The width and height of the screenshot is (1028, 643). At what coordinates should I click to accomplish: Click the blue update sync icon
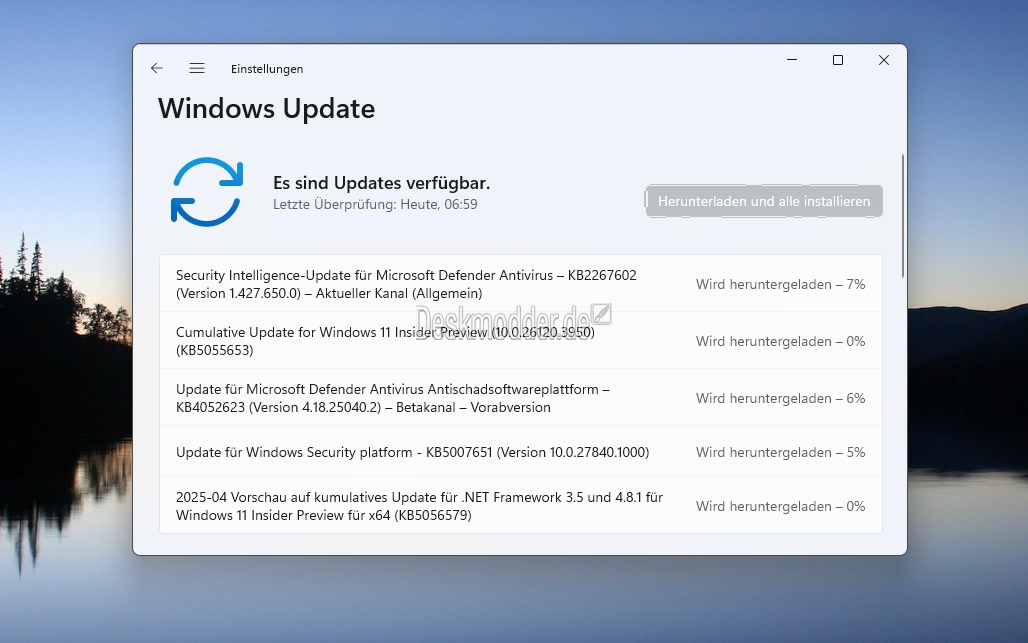pos(207,192)
